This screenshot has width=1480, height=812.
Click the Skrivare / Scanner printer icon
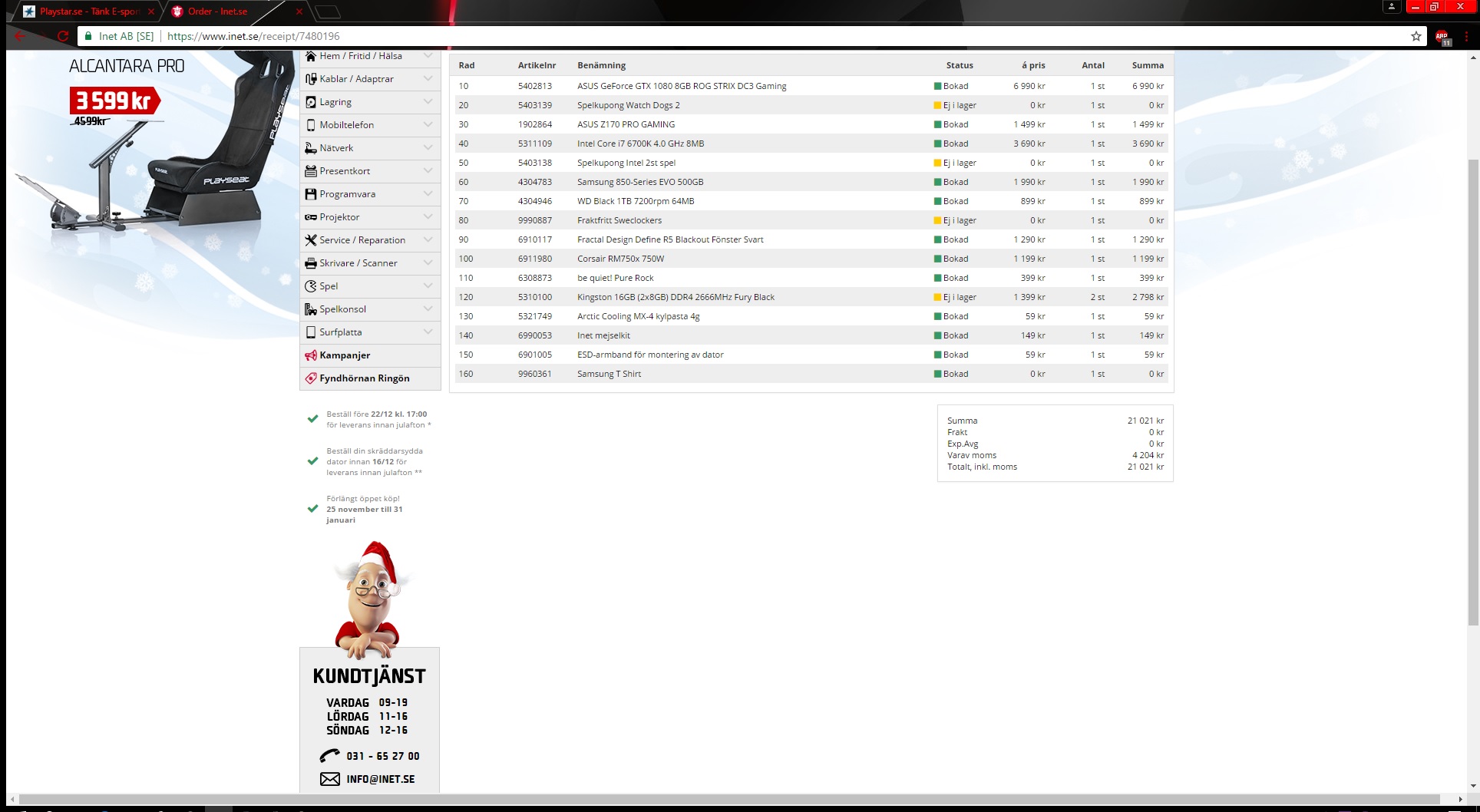pyautogui.click(x=311, y=263)
